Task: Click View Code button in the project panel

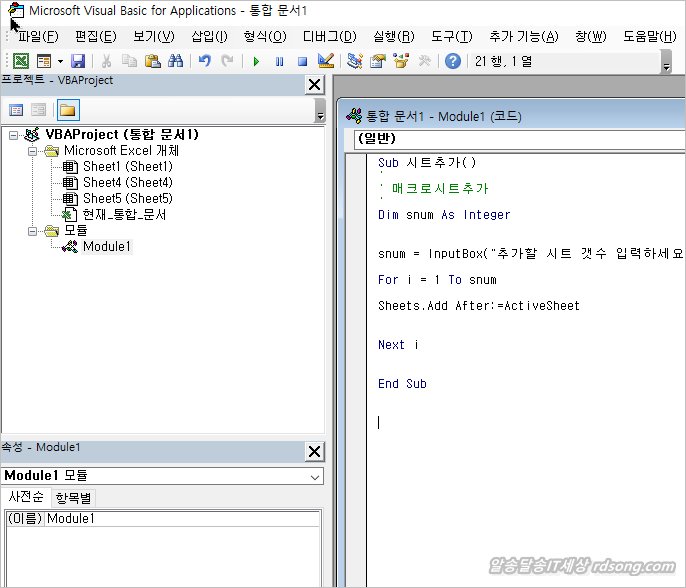Action: pyautogui.click(x=16, y=110)
